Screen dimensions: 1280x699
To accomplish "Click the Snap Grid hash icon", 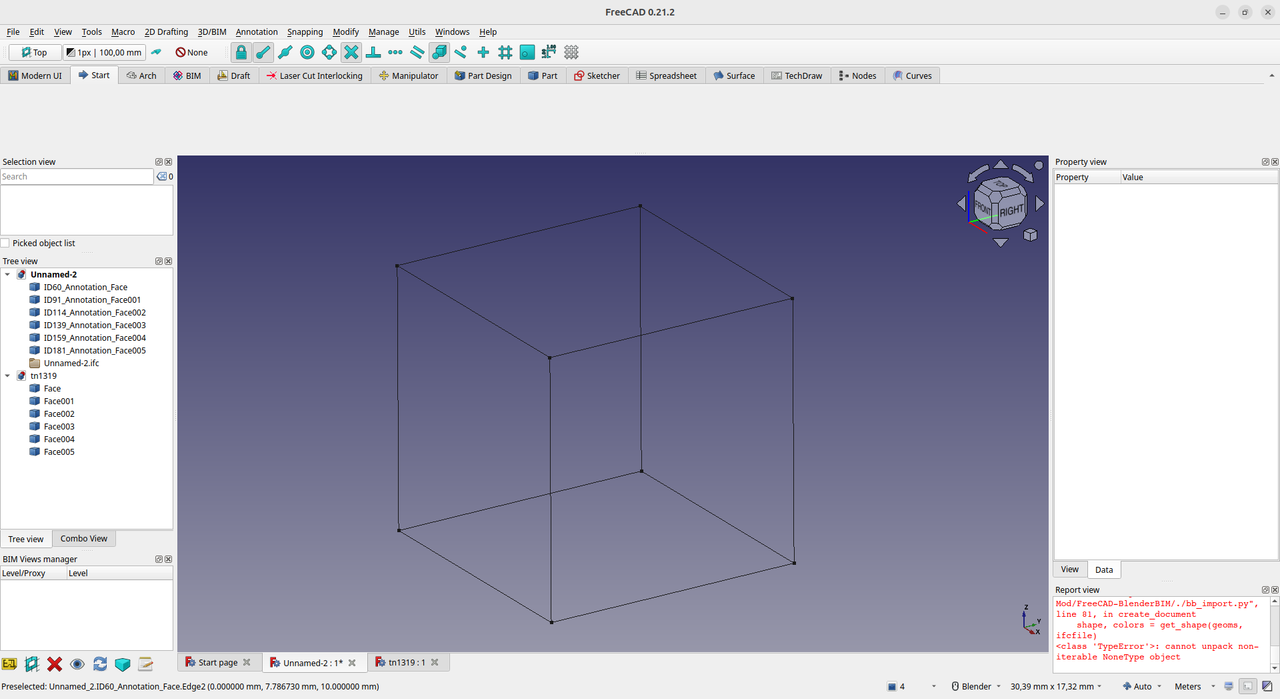I will point(505,52).
